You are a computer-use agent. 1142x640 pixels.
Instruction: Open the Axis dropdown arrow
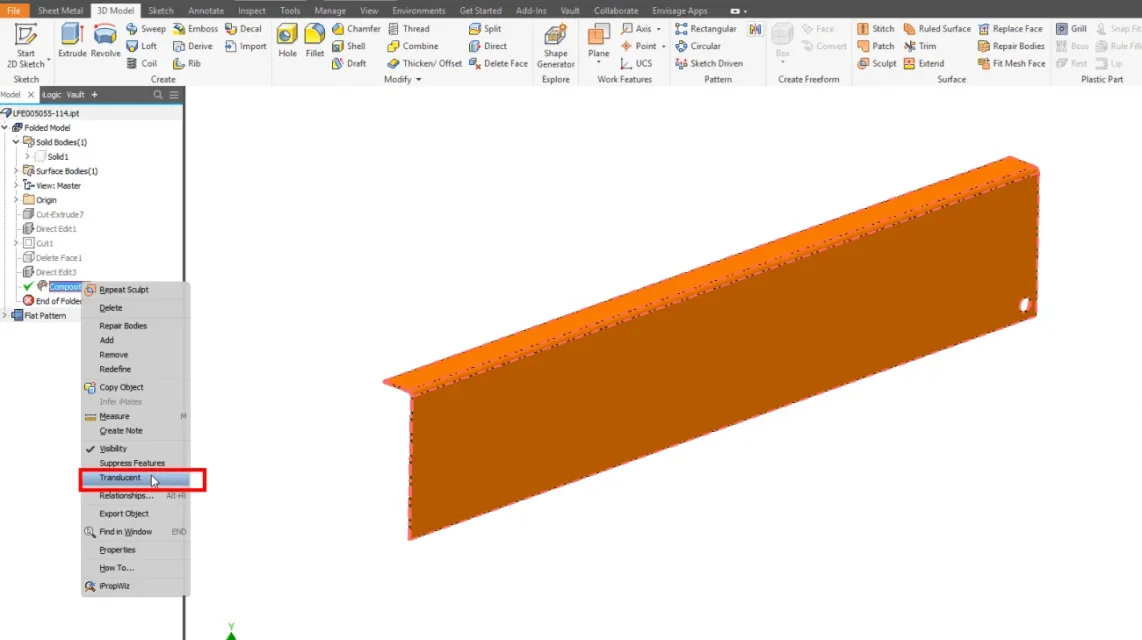pos(659,28)
